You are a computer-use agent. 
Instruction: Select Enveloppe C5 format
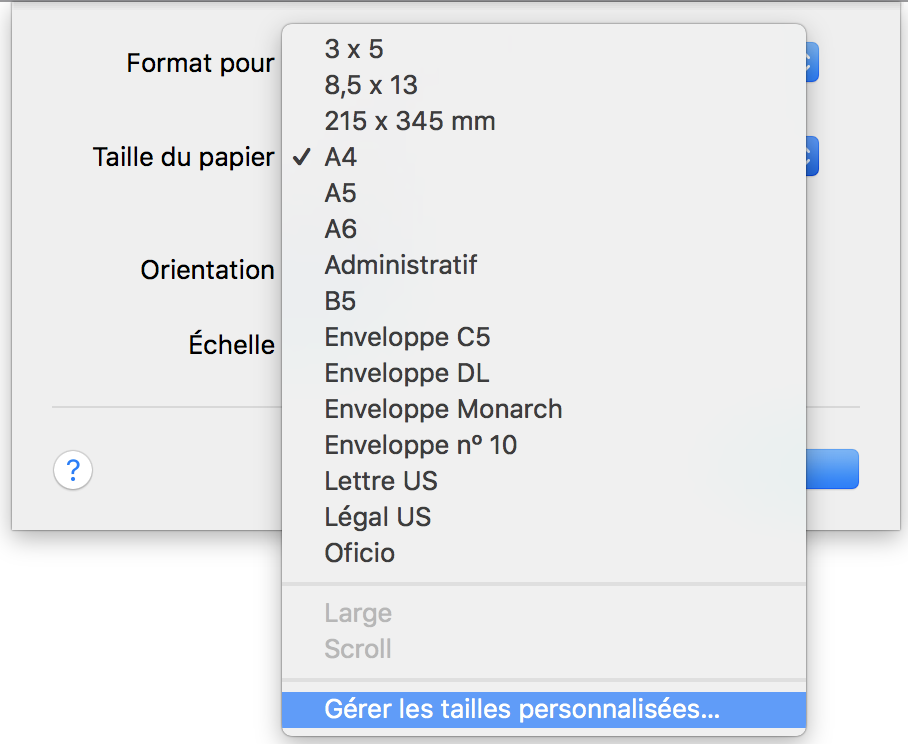coord(408,337)
